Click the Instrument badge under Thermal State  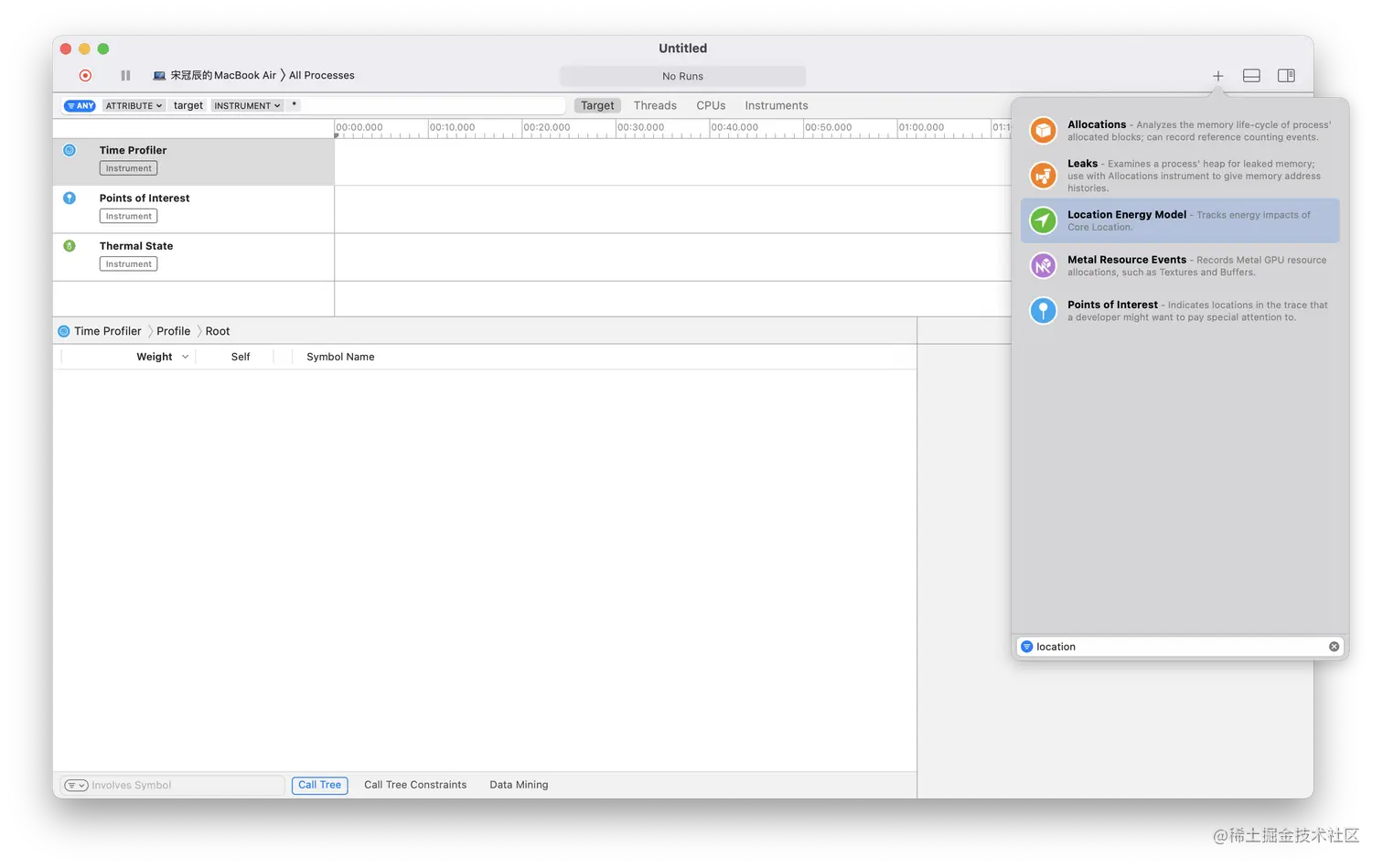(128, 263)
